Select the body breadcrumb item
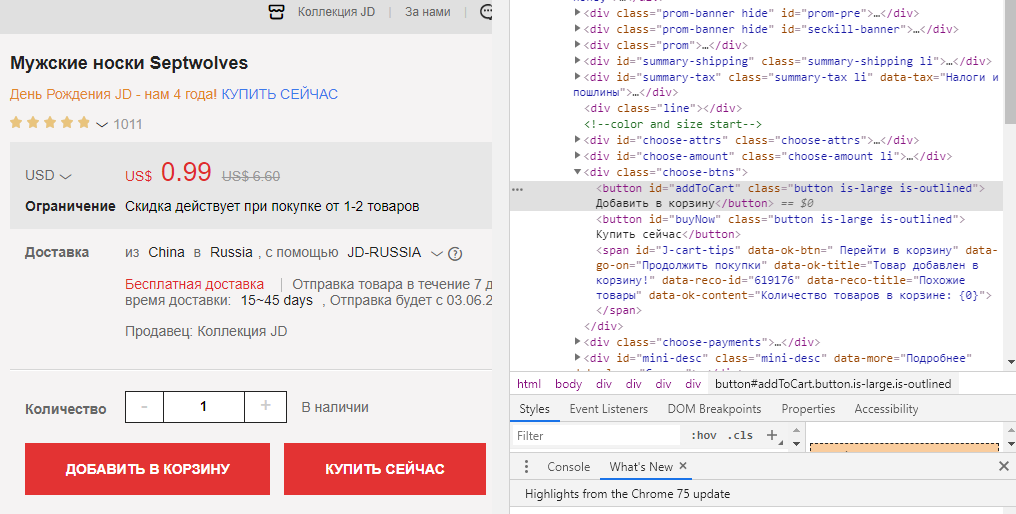 point(568,384)
